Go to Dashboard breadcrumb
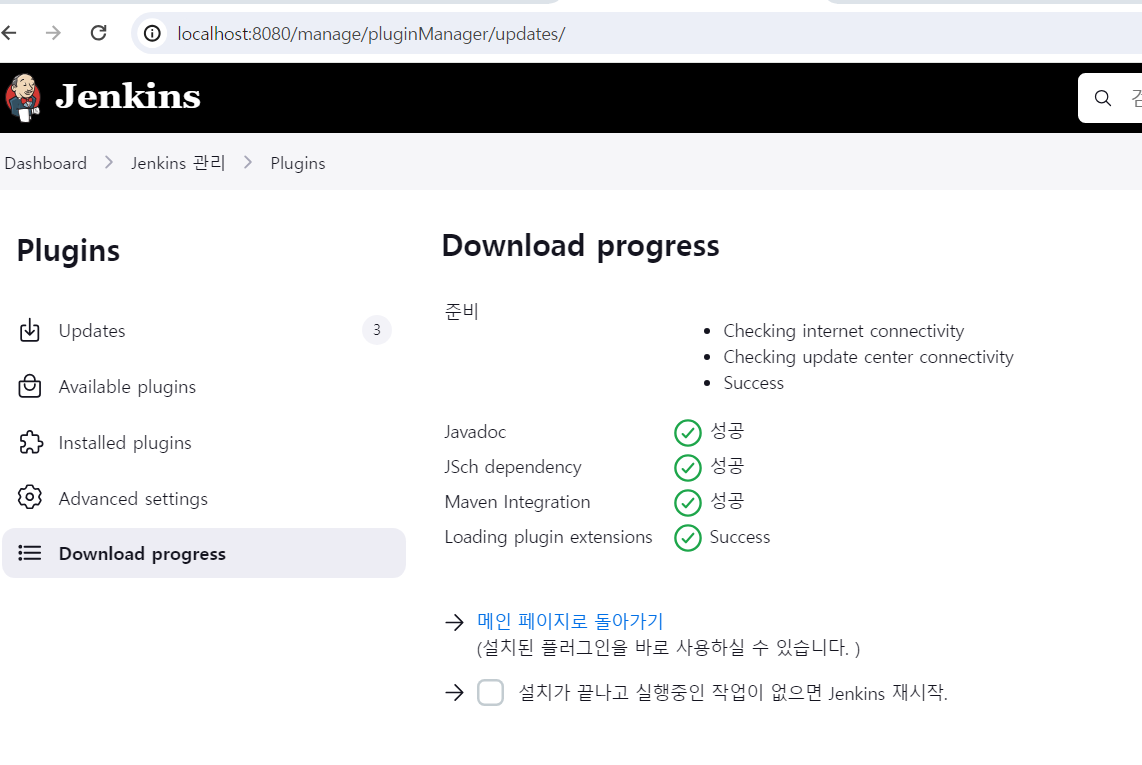The width and height of the screenshot is (1142, 765). click(45, 163)
